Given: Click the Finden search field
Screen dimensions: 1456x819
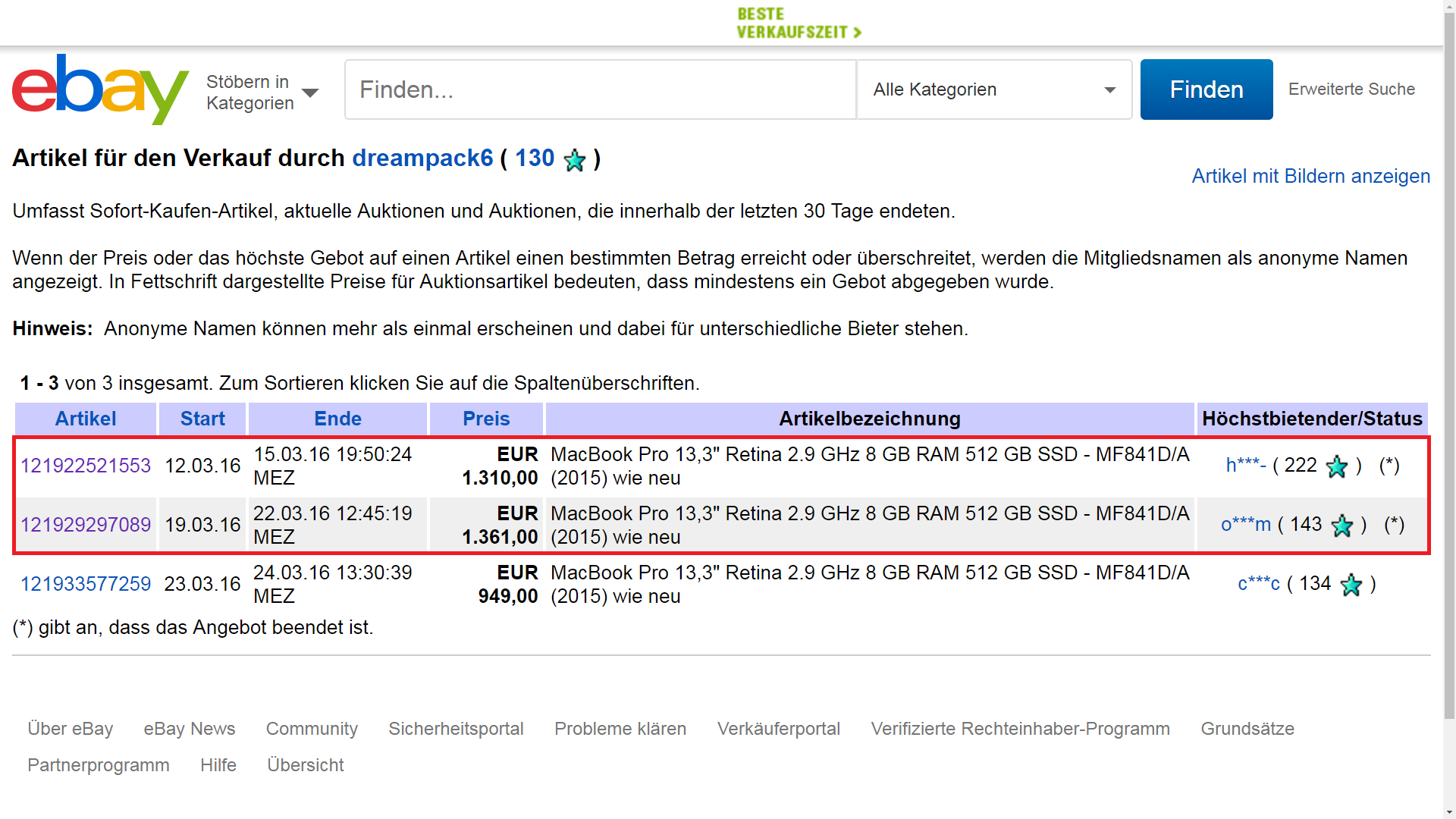Looking at the screenshot, I should (x=601, y=89).
